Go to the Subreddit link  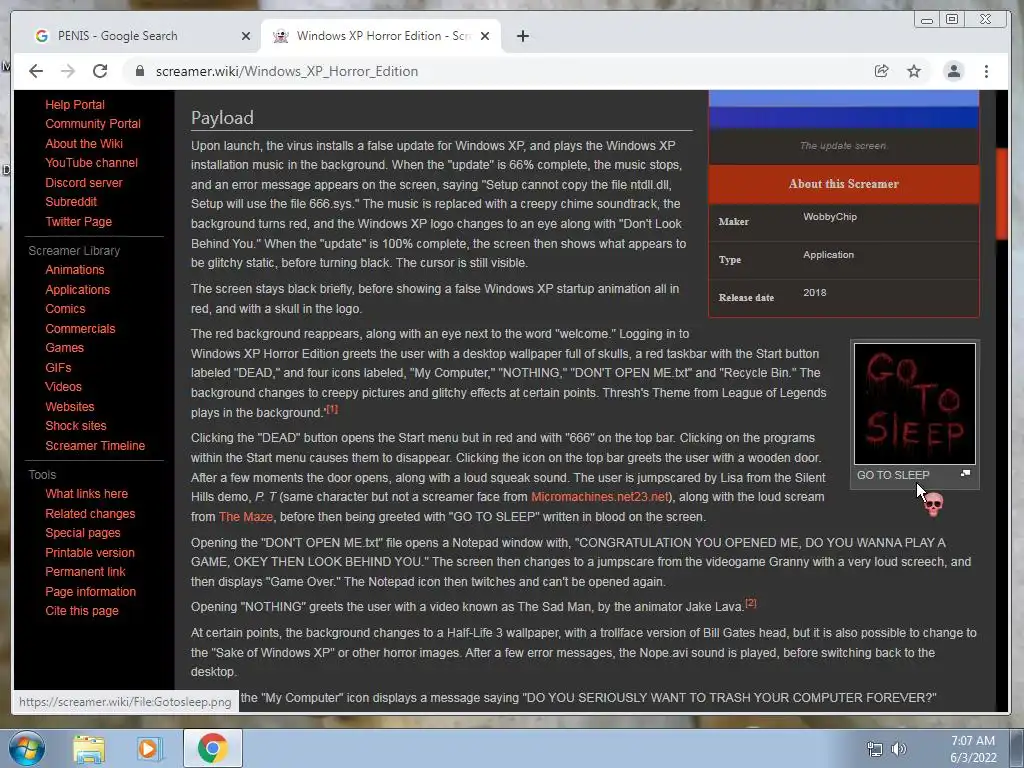(x=71, y=202)
